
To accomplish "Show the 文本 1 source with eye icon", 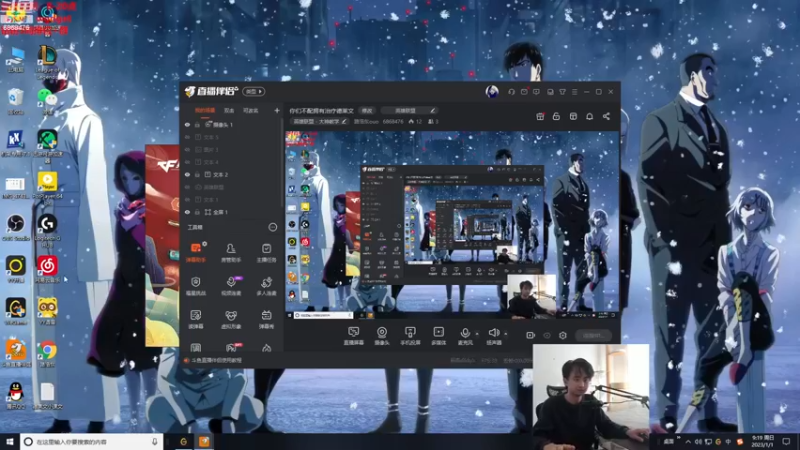I will point(187,199).
